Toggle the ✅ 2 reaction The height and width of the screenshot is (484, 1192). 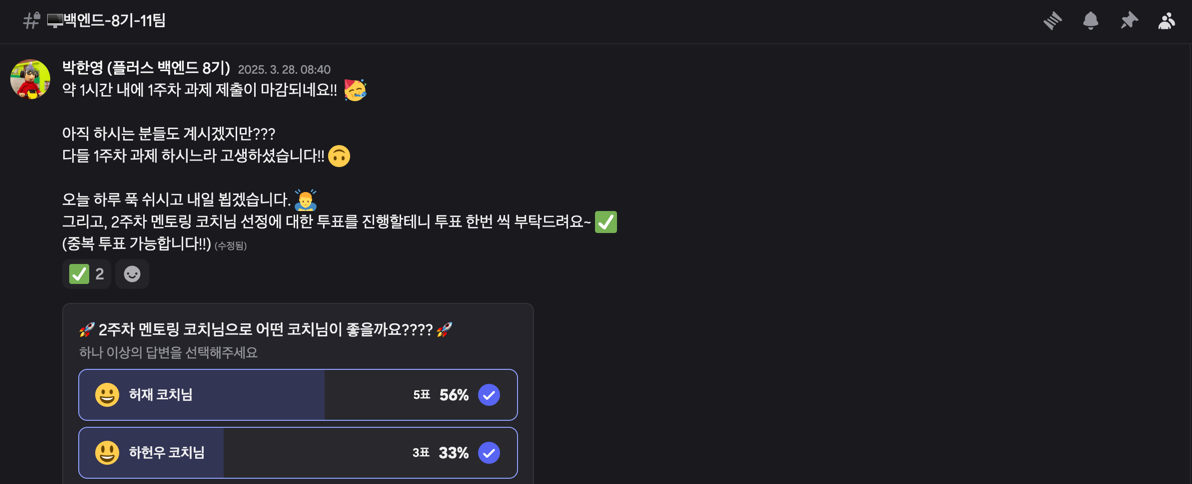point(86,274)
